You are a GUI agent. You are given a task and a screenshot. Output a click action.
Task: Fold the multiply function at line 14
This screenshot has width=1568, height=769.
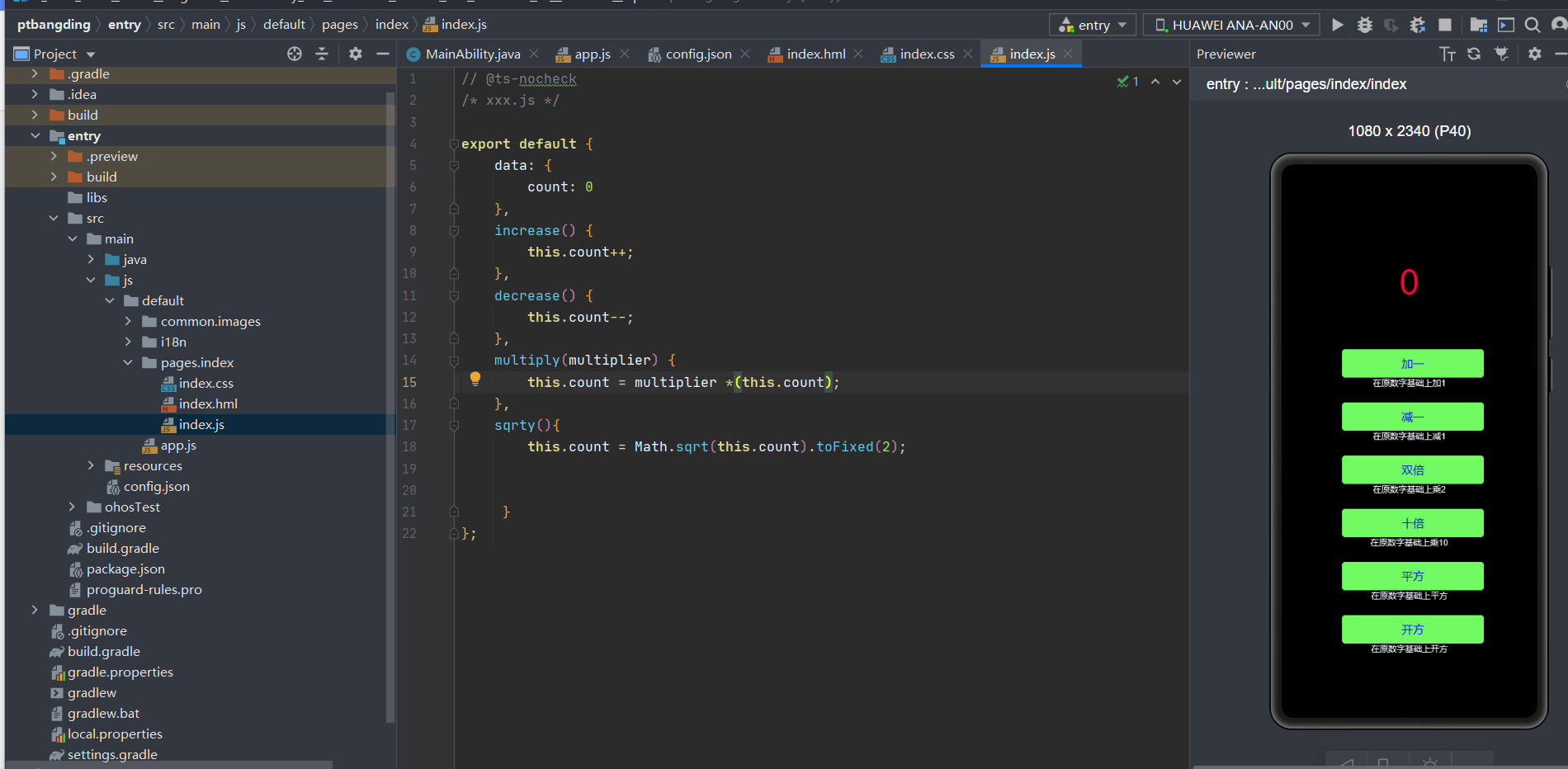(x=454, y=361)
